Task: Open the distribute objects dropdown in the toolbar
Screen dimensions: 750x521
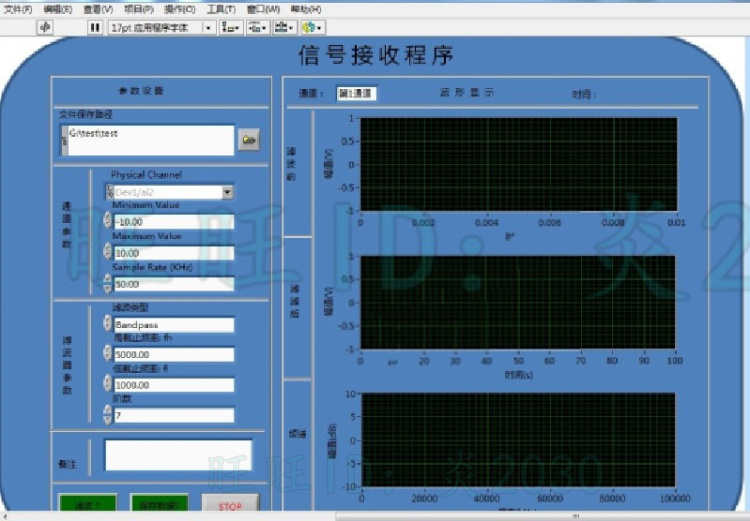Action: (257, 28)
